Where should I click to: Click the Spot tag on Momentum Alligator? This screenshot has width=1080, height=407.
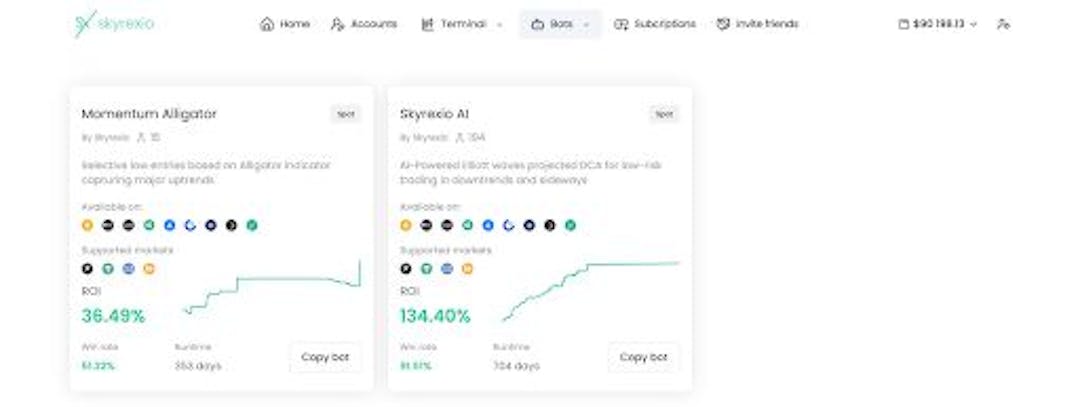[x=345, y=114]
